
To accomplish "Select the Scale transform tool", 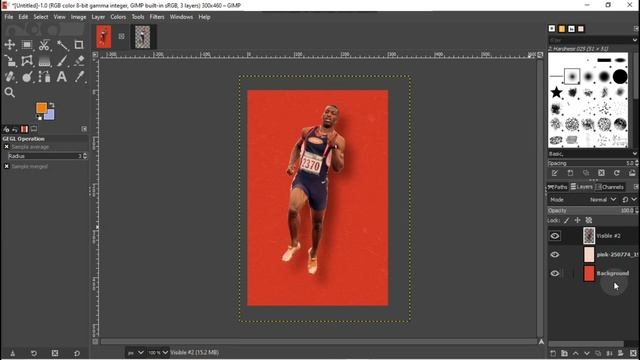I will [x=10, y=61].
